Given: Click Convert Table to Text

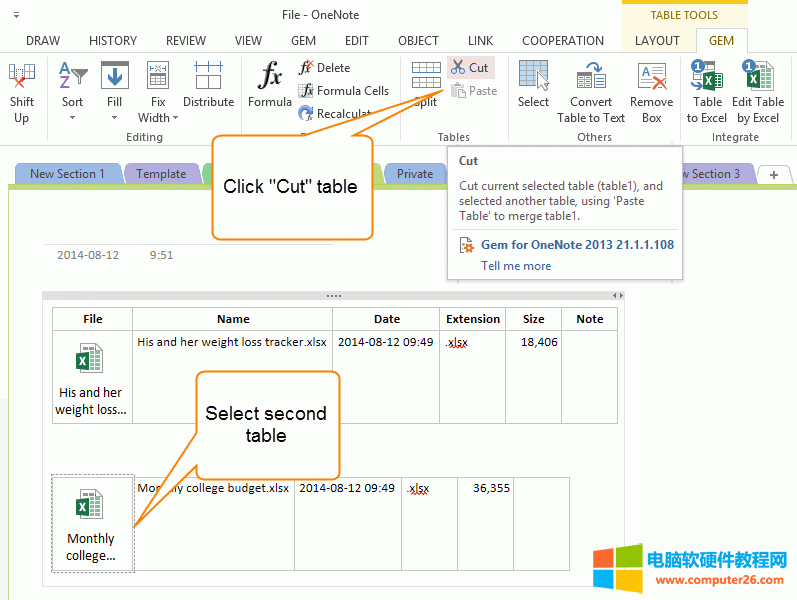Looking at the screenshot, I should coord(591,90).
